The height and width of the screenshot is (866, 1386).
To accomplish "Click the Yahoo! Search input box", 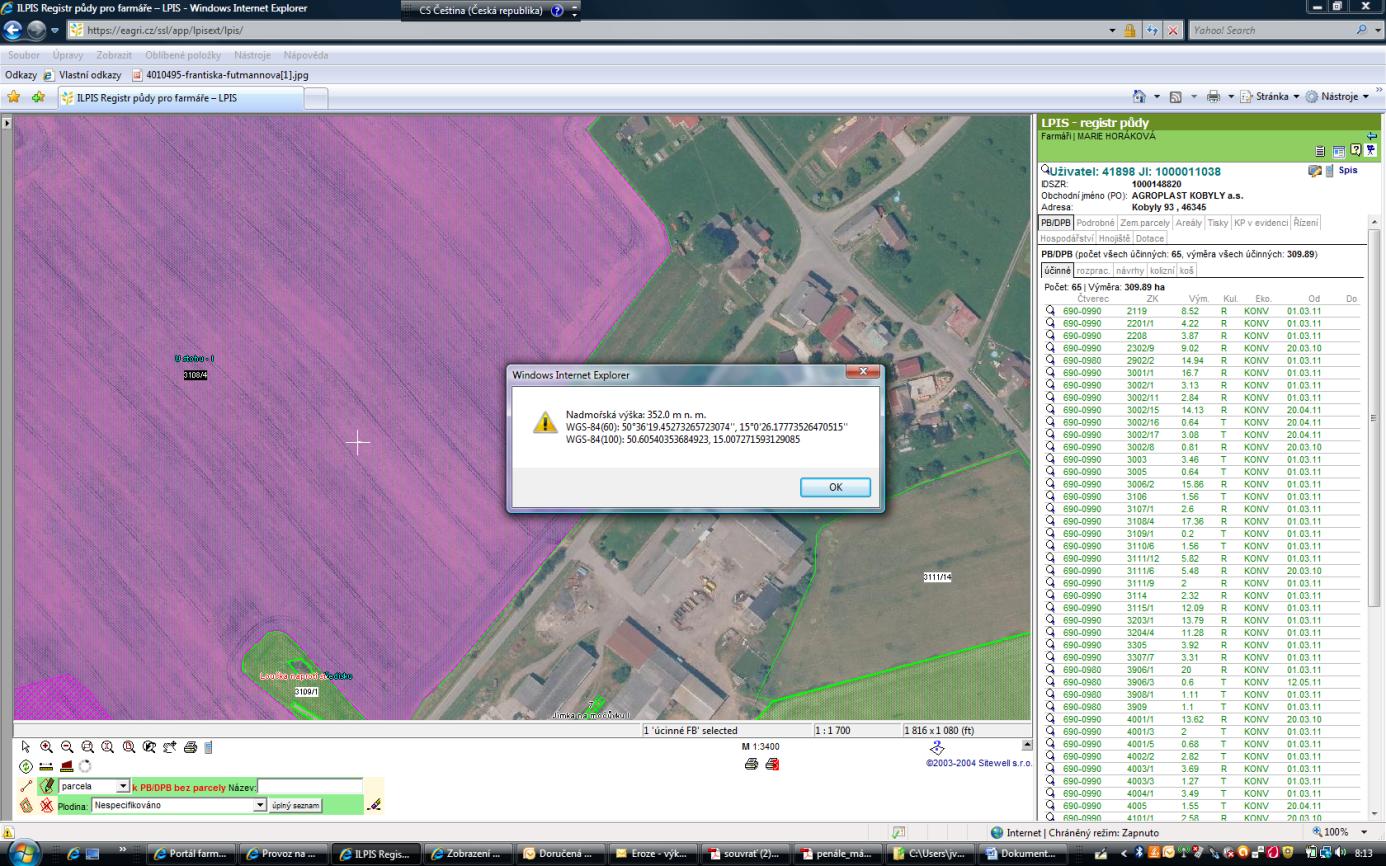I will click(1271, 30).
